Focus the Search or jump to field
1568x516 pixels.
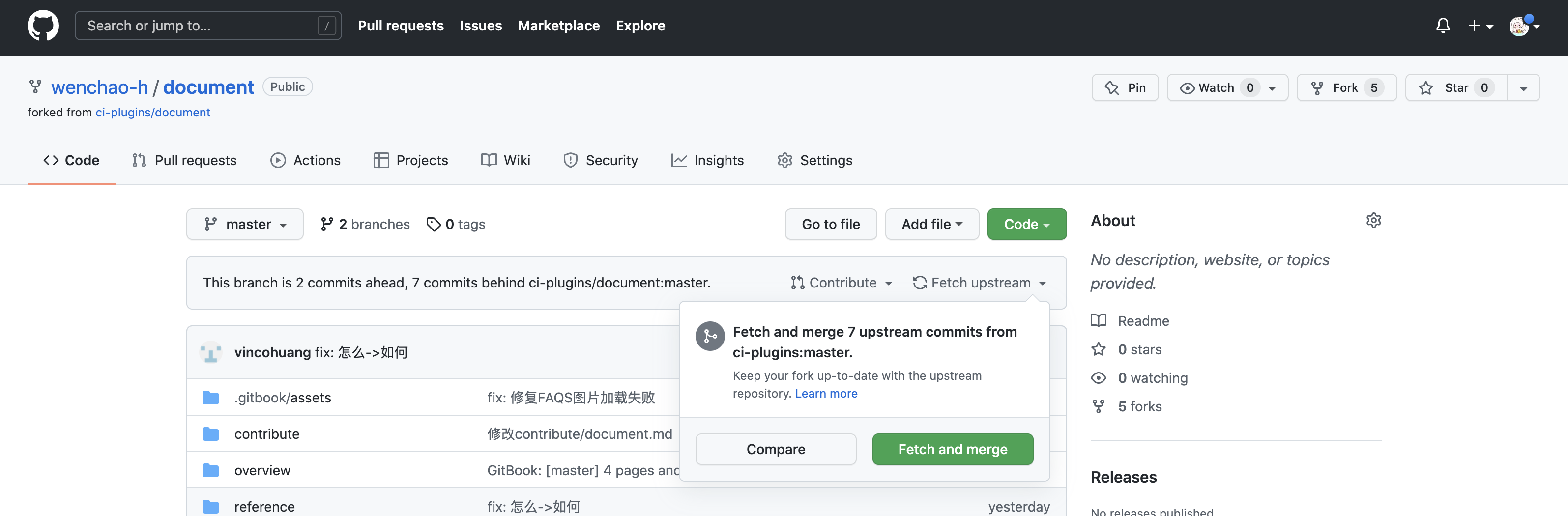[x=201, y=26]
